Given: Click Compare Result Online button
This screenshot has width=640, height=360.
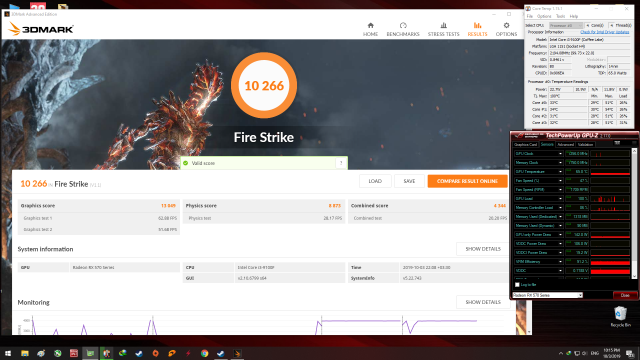Looking at the screenshot, I should (x=467, y=181).
